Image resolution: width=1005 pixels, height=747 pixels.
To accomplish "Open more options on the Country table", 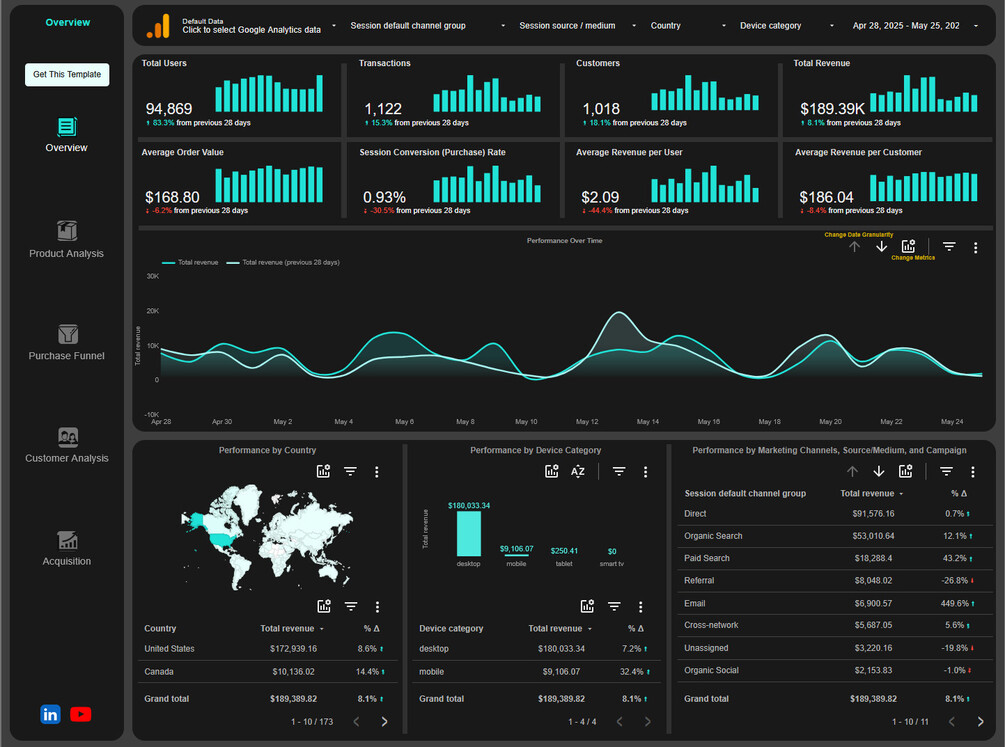I will pyautogui.click(x=377, y=607).
